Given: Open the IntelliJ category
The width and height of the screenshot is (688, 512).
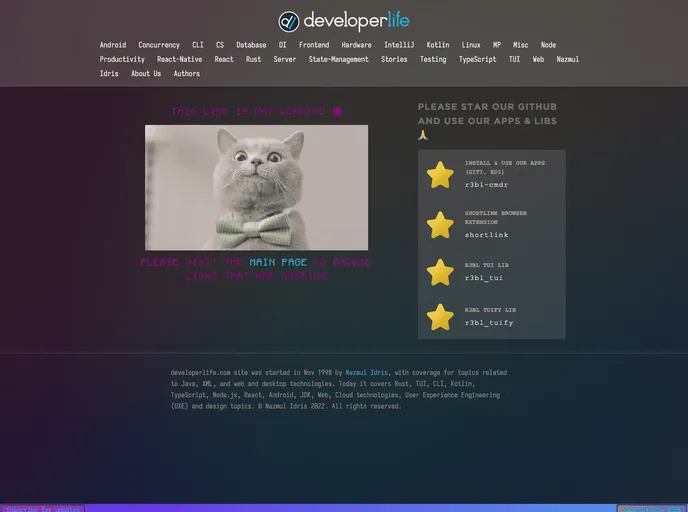Looking at the screenshot, I should click(x=399, y=45).
